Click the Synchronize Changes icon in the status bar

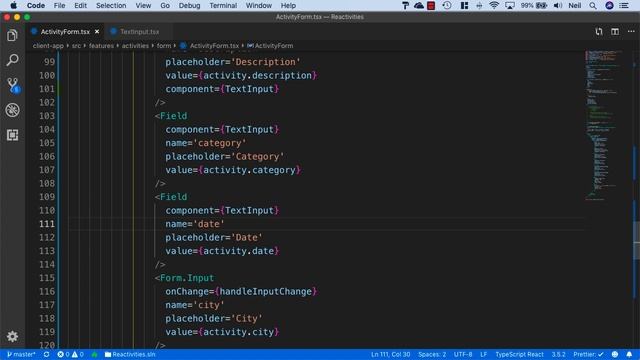(x=47, y=354)
